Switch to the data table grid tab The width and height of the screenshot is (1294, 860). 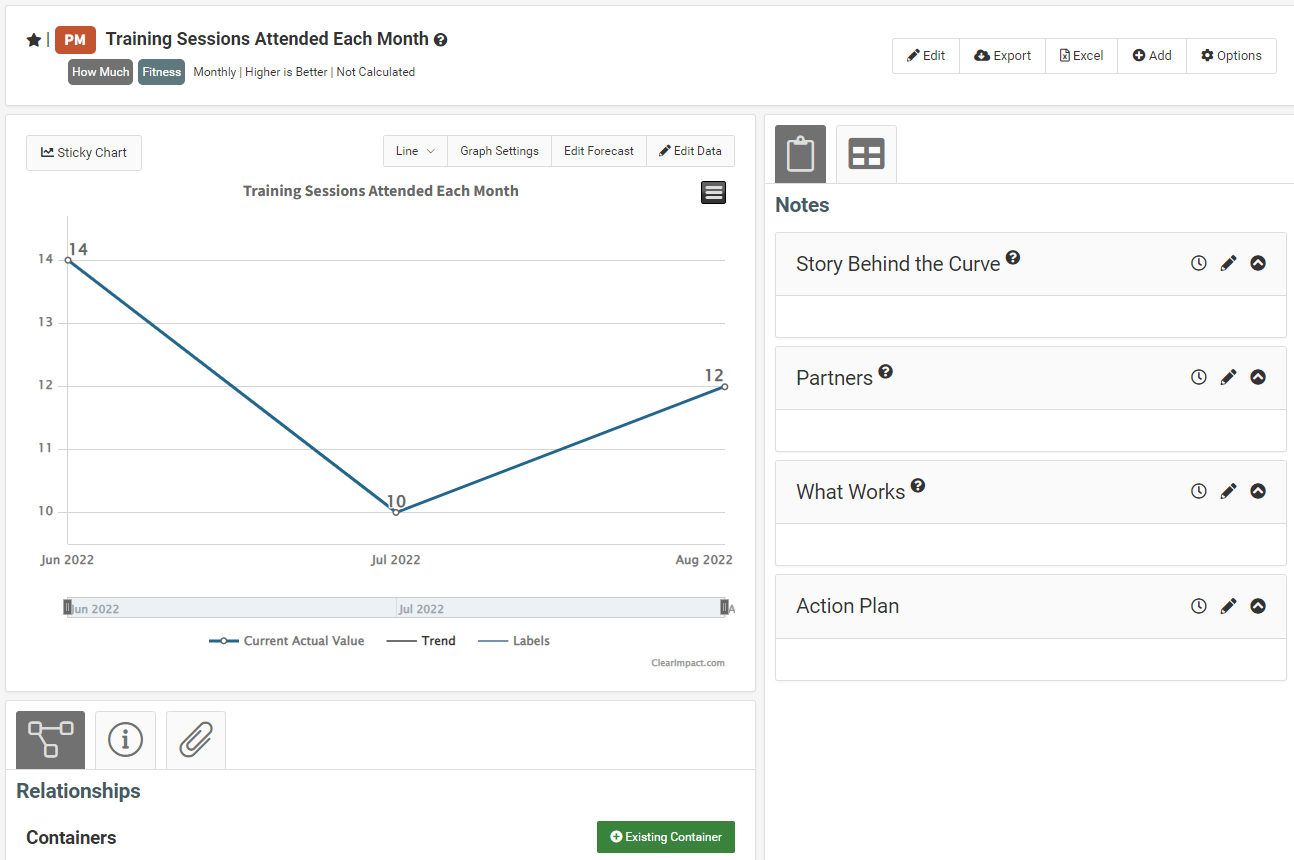tap(866, 154)
